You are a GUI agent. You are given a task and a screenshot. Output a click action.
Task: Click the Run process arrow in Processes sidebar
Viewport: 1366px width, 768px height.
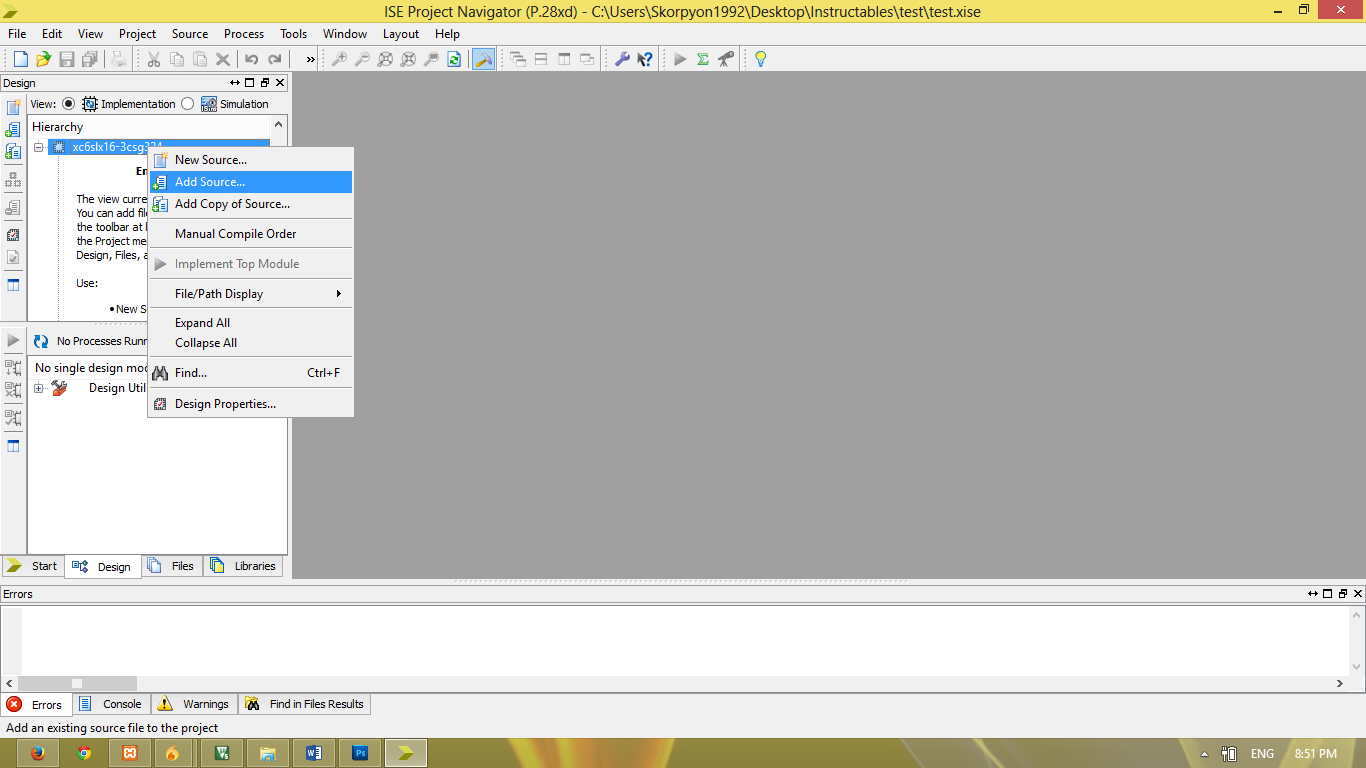tap(13, 341)
